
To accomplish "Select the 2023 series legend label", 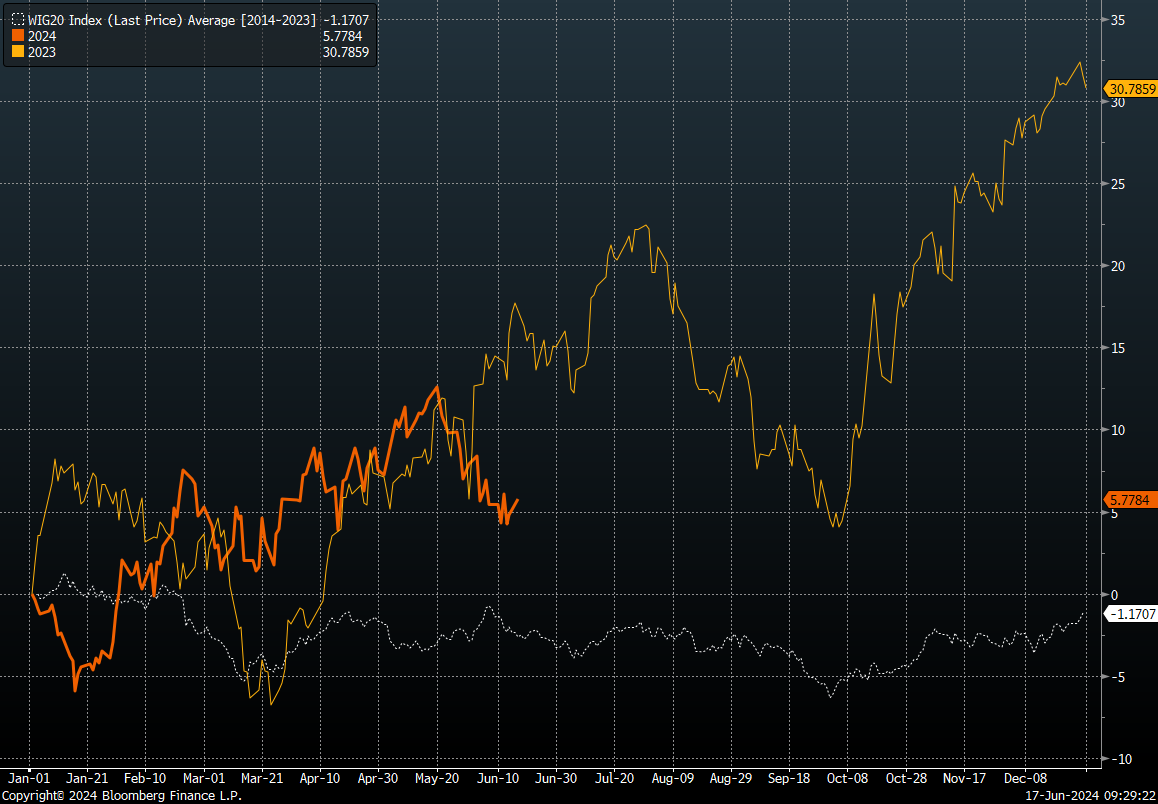I will [42, 51].
